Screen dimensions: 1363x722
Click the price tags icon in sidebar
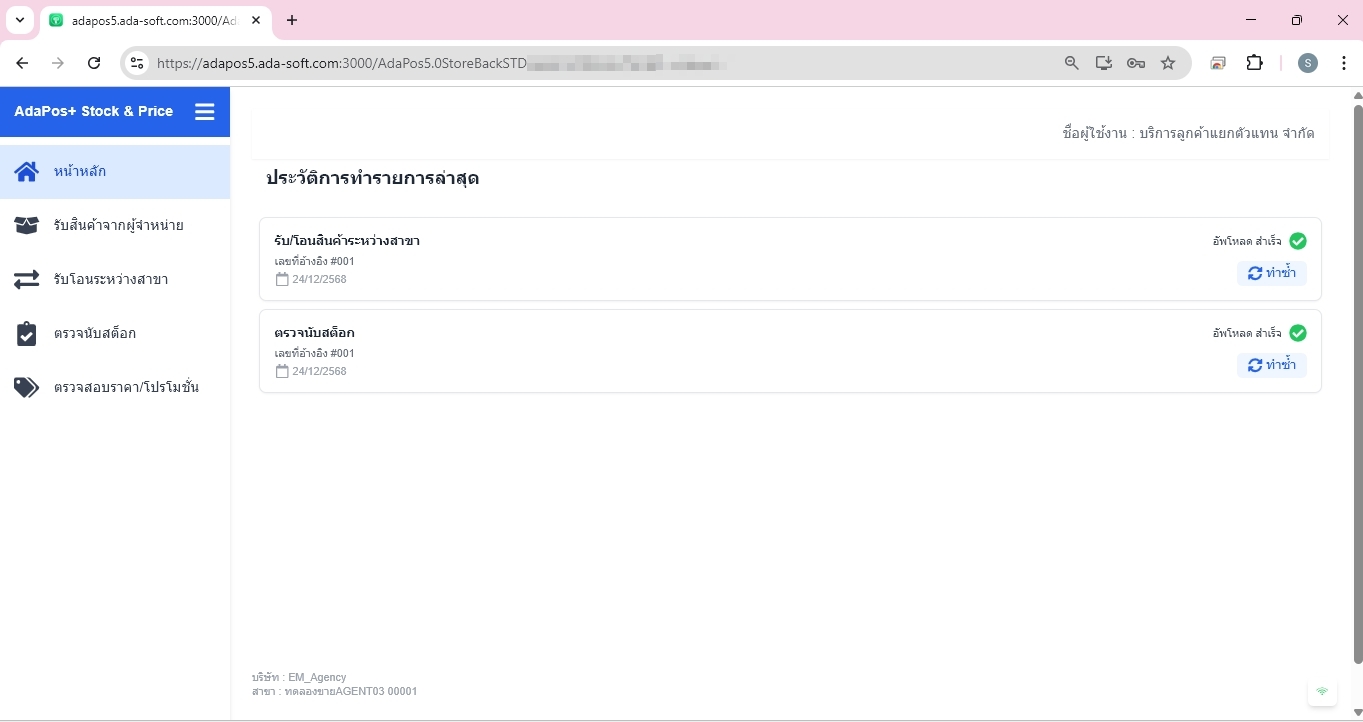coord(27,387)
